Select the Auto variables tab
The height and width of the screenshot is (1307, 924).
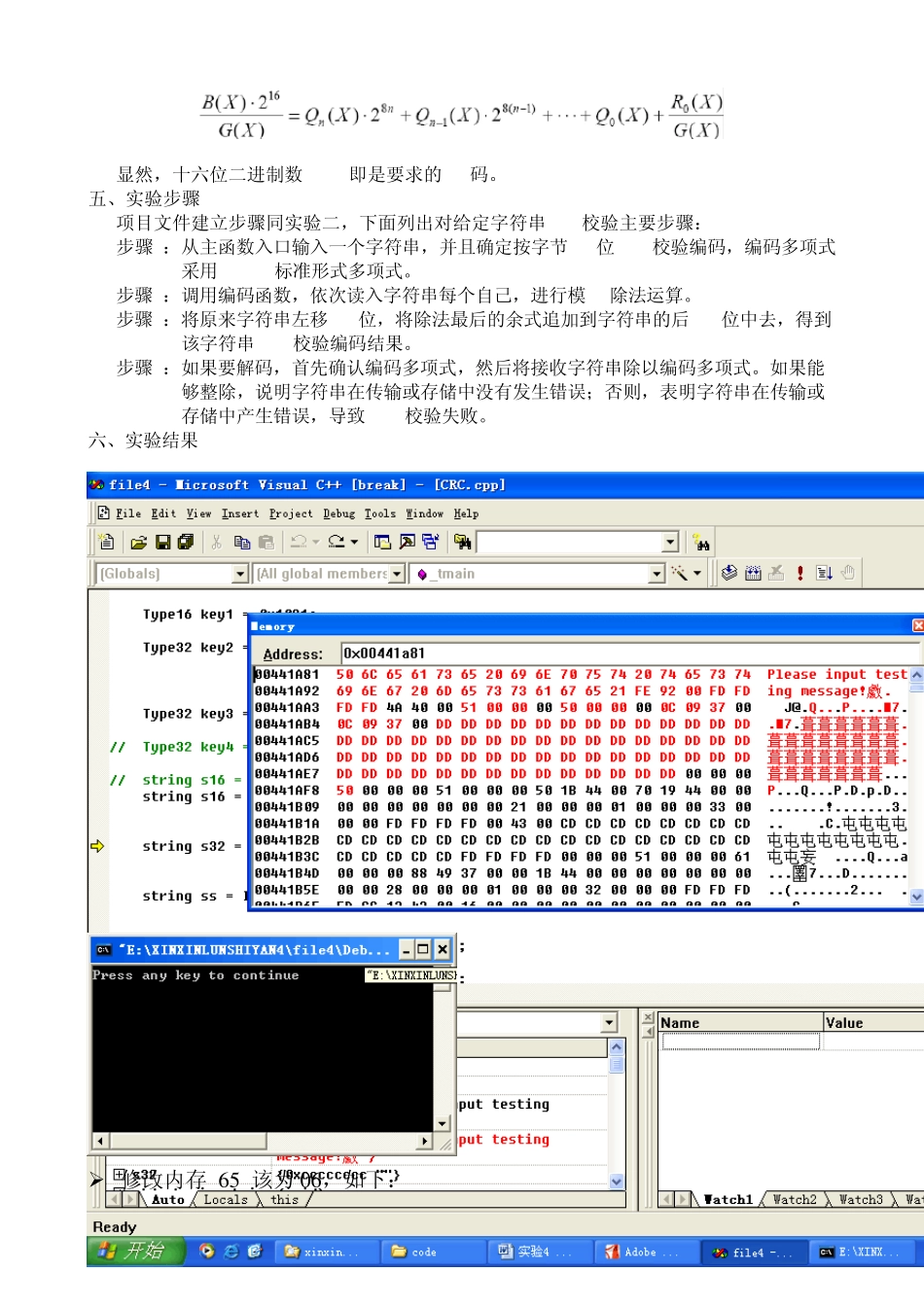[x=168, y=1199]
